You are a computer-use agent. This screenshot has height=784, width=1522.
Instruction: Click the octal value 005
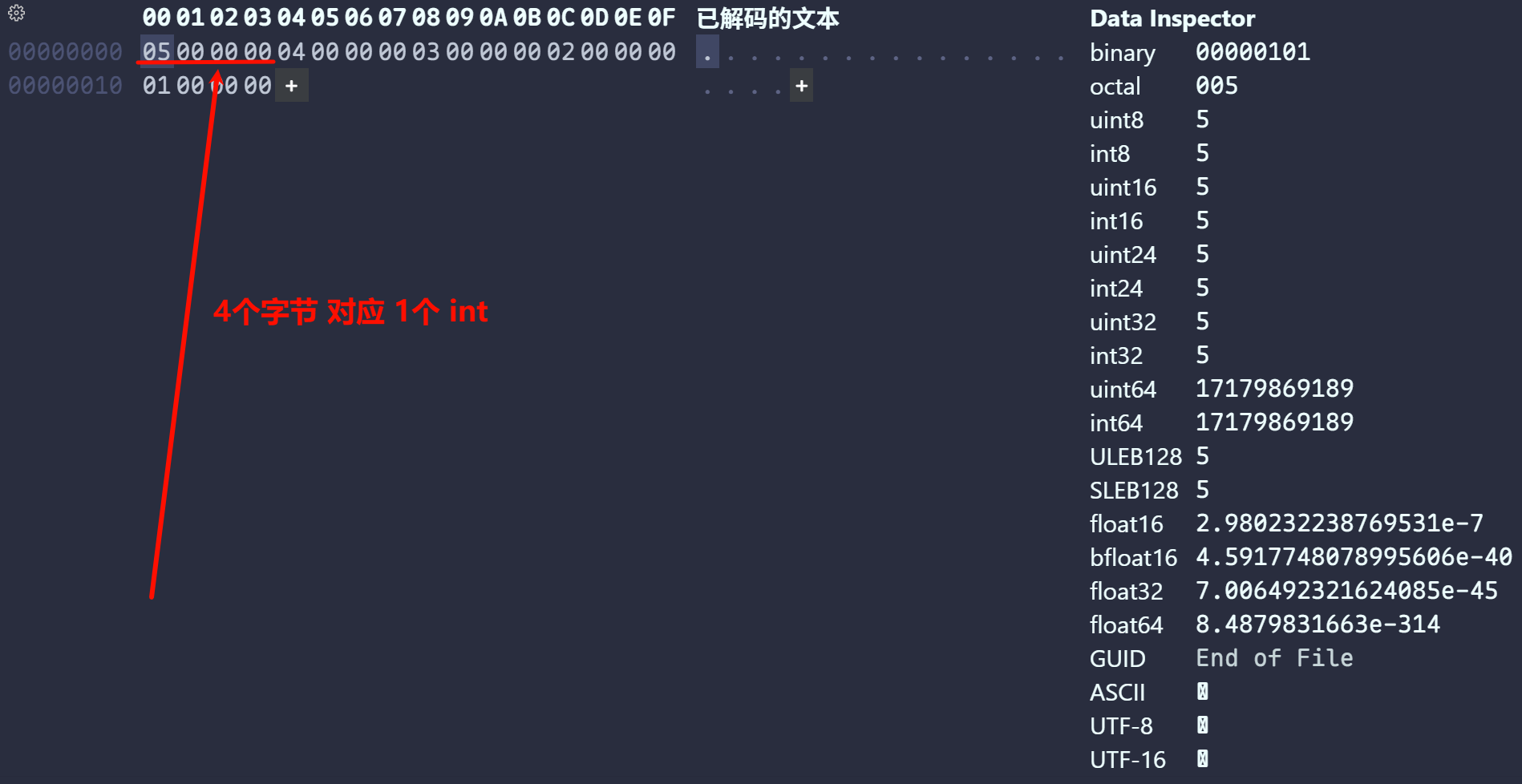[x=1216, y=86]
